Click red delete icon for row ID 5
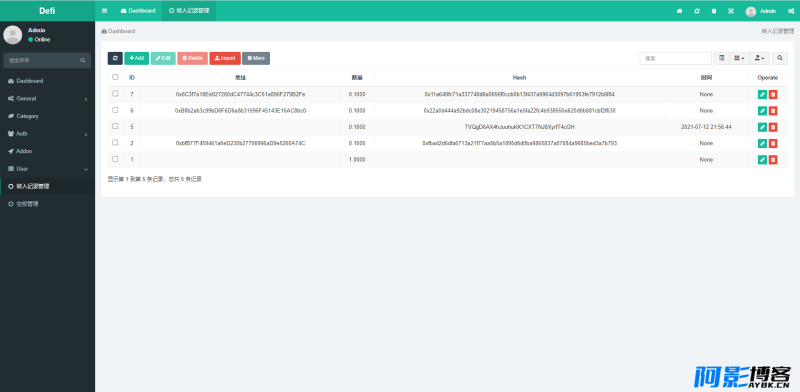This screenshot has height=392, width=800. [x=773, y=127]
